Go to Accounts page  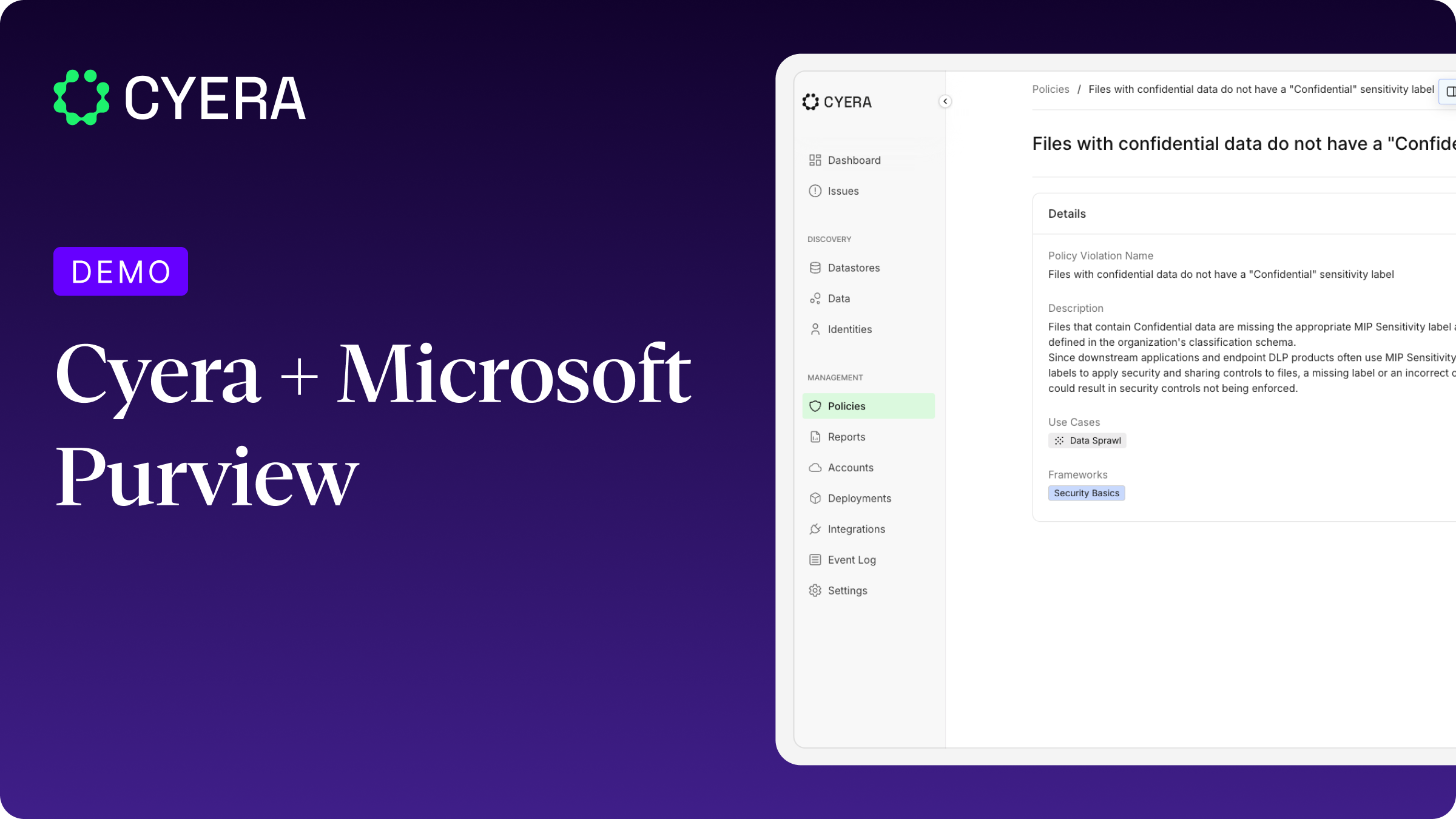[868, 468]
